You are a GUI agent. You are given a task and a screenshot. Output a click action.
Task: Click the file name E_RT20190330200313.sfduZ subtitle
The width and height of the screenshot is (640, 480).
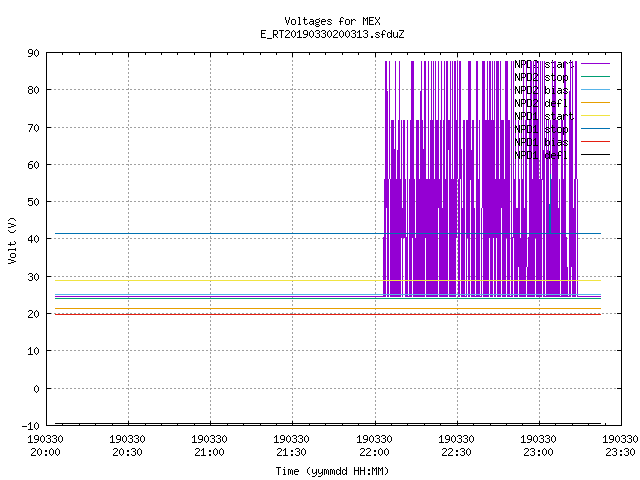coord(332,34)
